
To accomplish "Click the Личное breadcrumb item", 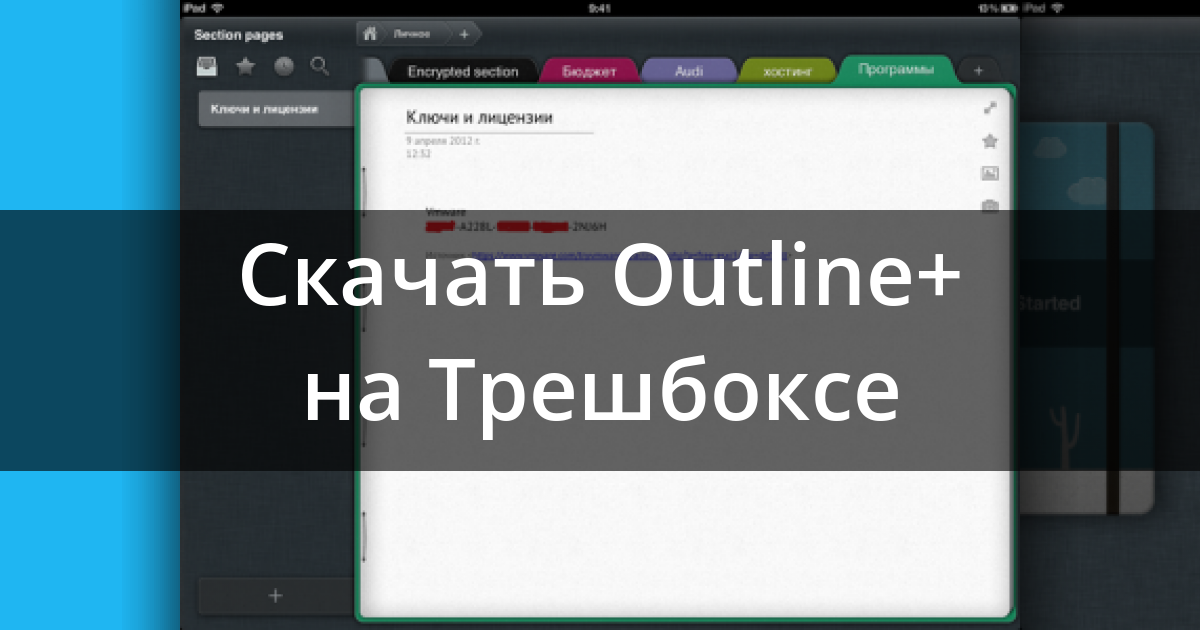I will pos(412,33).
